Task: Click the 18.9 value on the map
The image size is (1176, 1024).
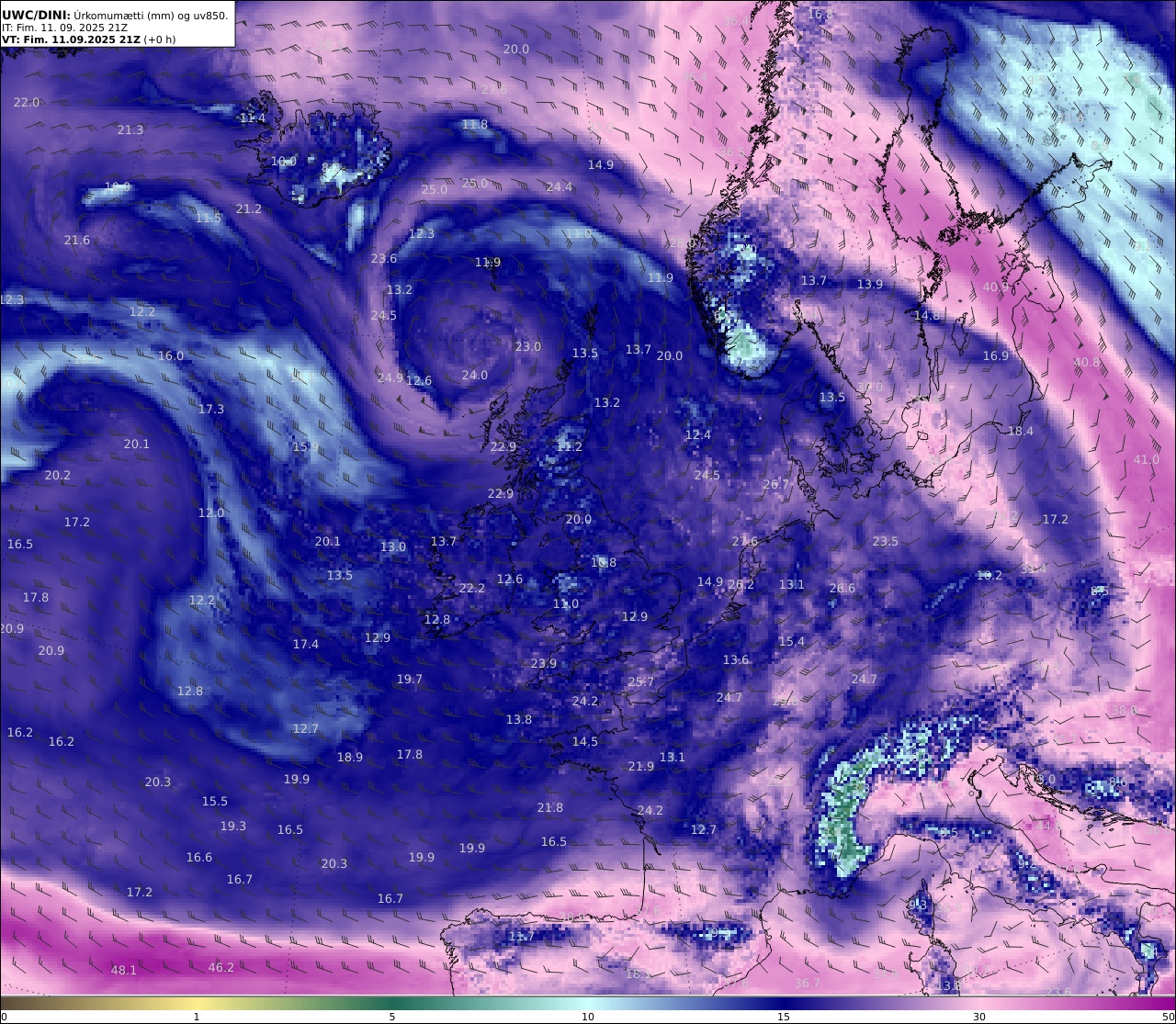Action: (x=350, y=757)
